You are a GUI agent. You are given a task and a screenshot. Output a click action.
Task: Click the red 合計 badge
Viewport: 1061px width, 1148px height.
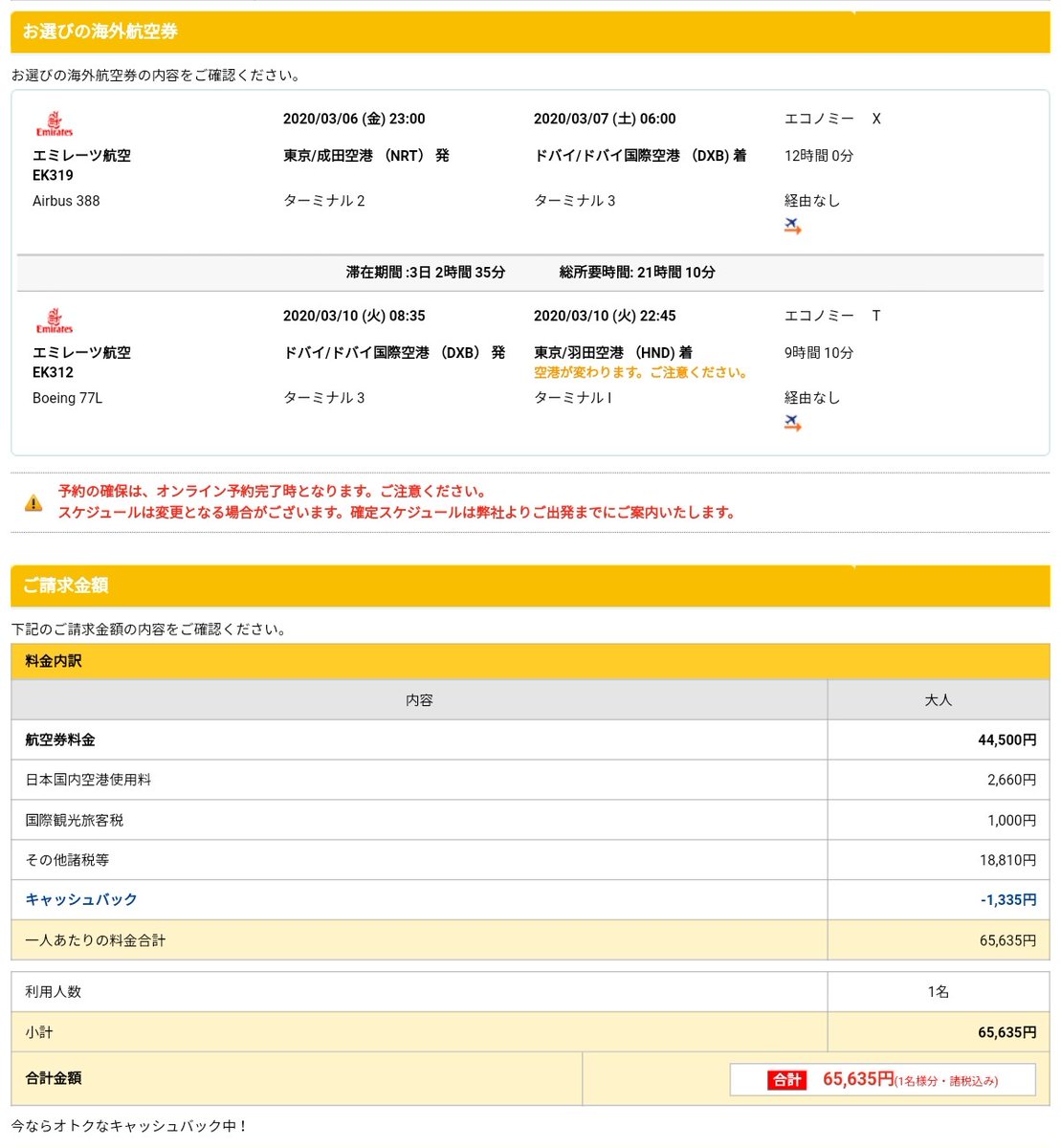[x=787, y=1079]
